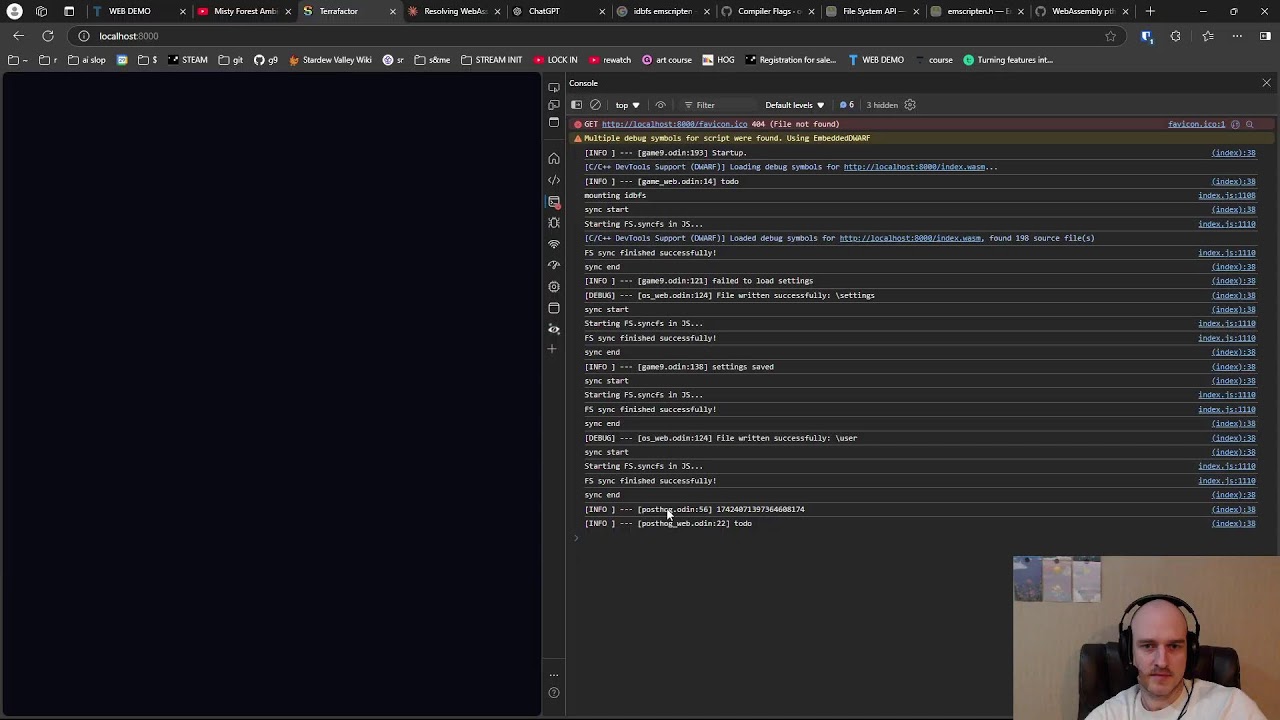1280x720 pixels.
Task: Toggle live expression eye icon
Action: point(660,105)
